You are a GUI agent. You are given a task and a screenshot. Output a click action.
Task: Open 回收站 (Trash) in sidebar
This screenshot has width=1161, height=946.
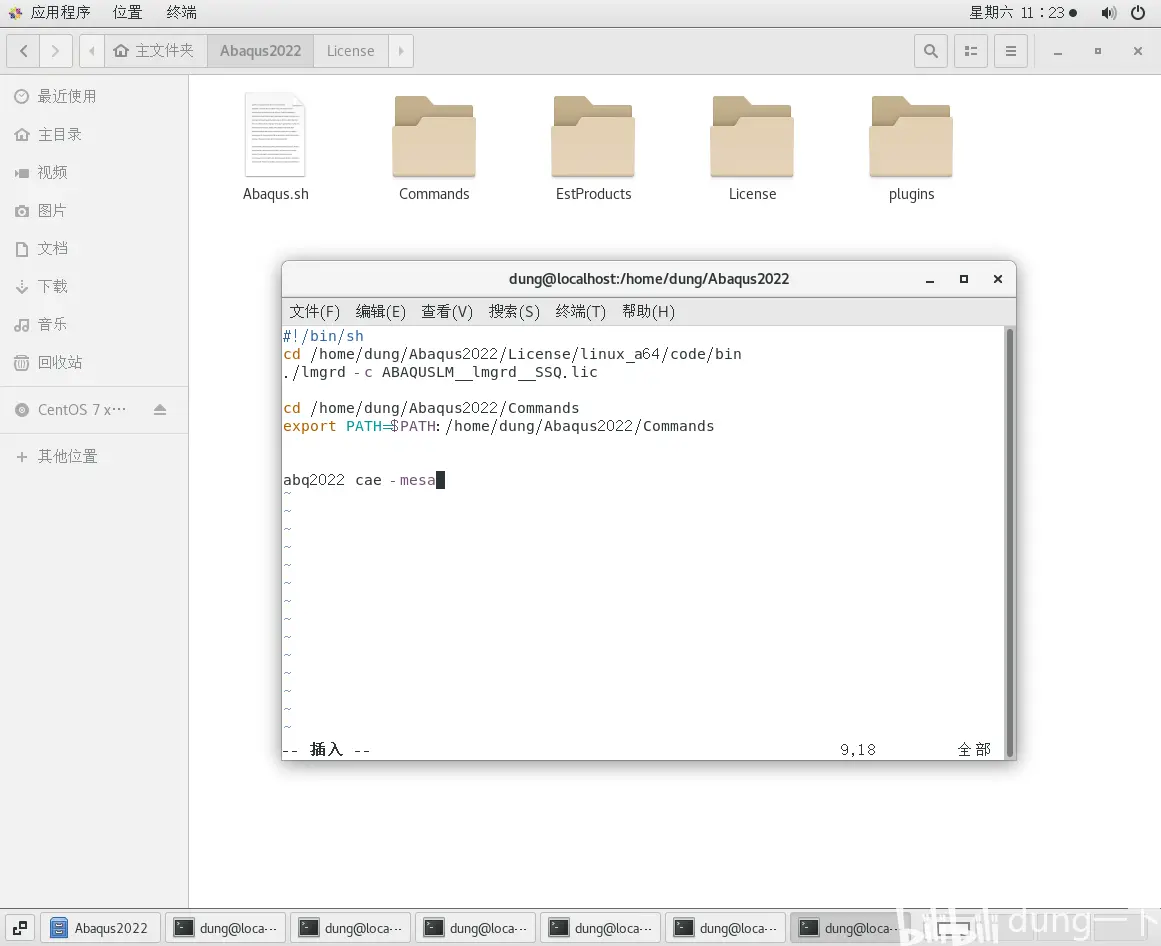click(x=94, y=362)
